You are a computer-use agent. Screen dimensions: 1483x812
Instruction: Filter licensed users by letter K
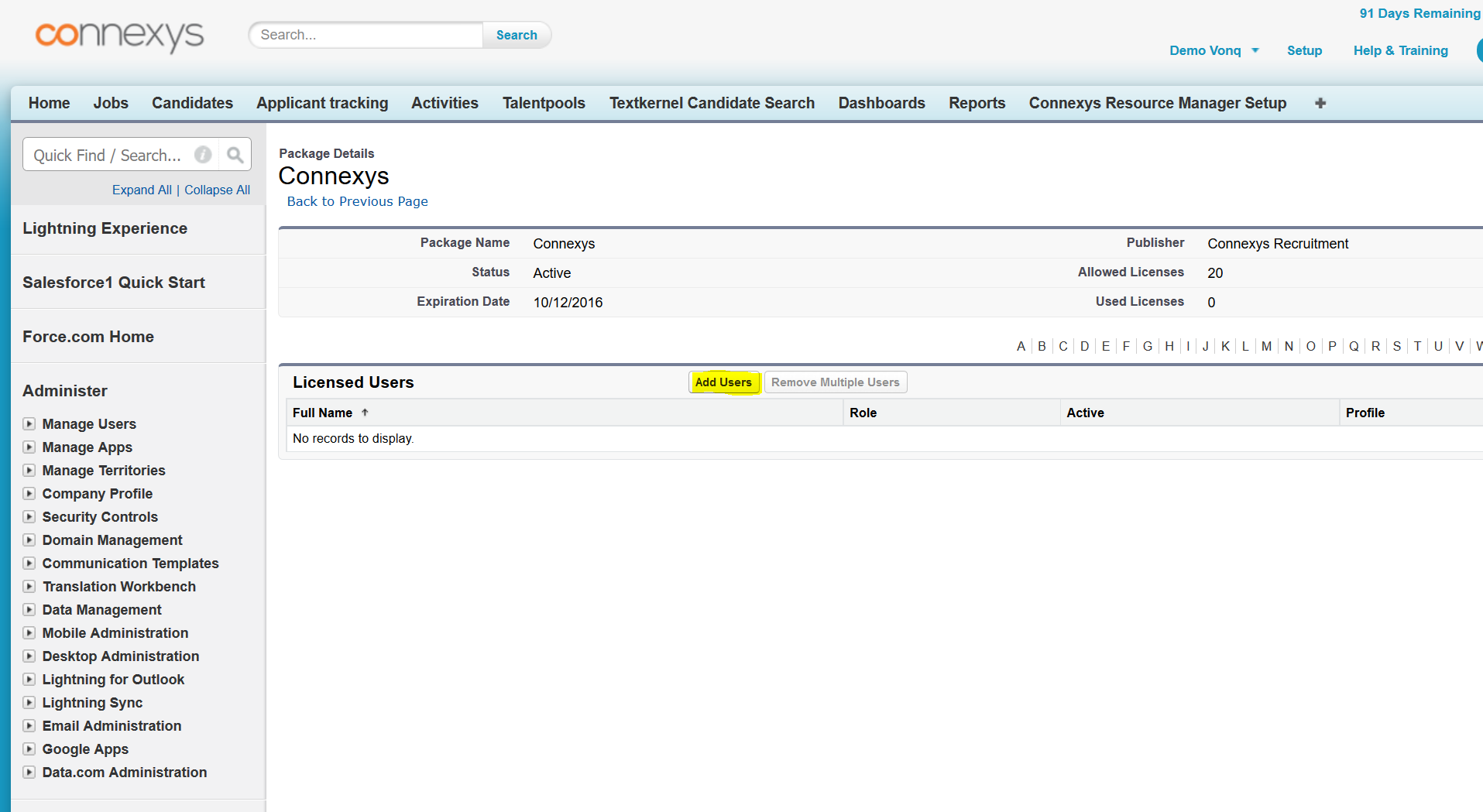coord(1225,346)
